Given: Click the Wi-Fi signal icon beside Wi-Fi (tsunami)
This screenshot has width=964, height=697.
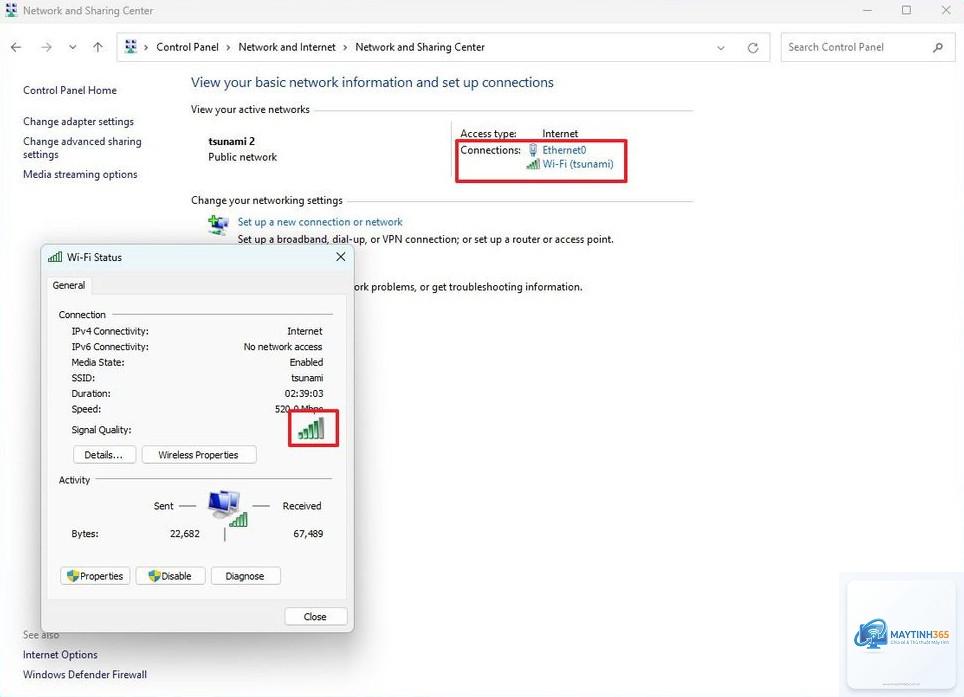Looking at the screenshot, I should pos(533,164).
